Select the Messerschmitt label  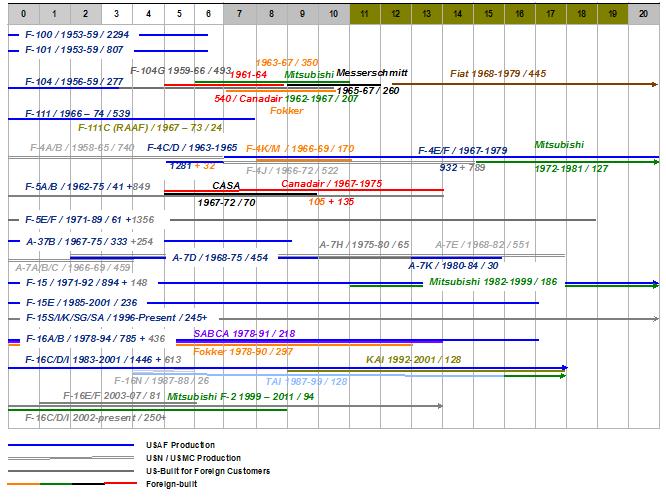coord(370,74)
